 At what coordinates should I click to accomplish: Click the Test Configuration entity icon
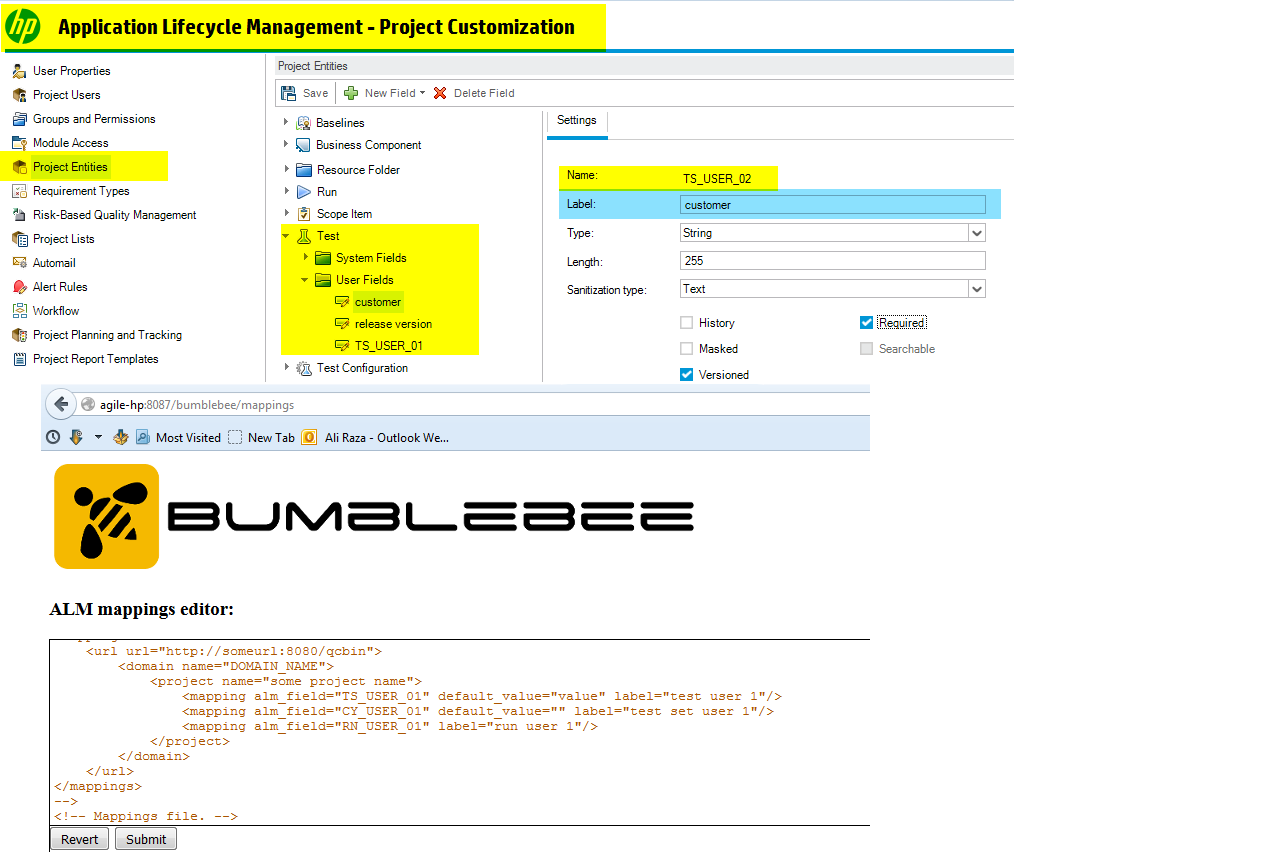point(303,368)
